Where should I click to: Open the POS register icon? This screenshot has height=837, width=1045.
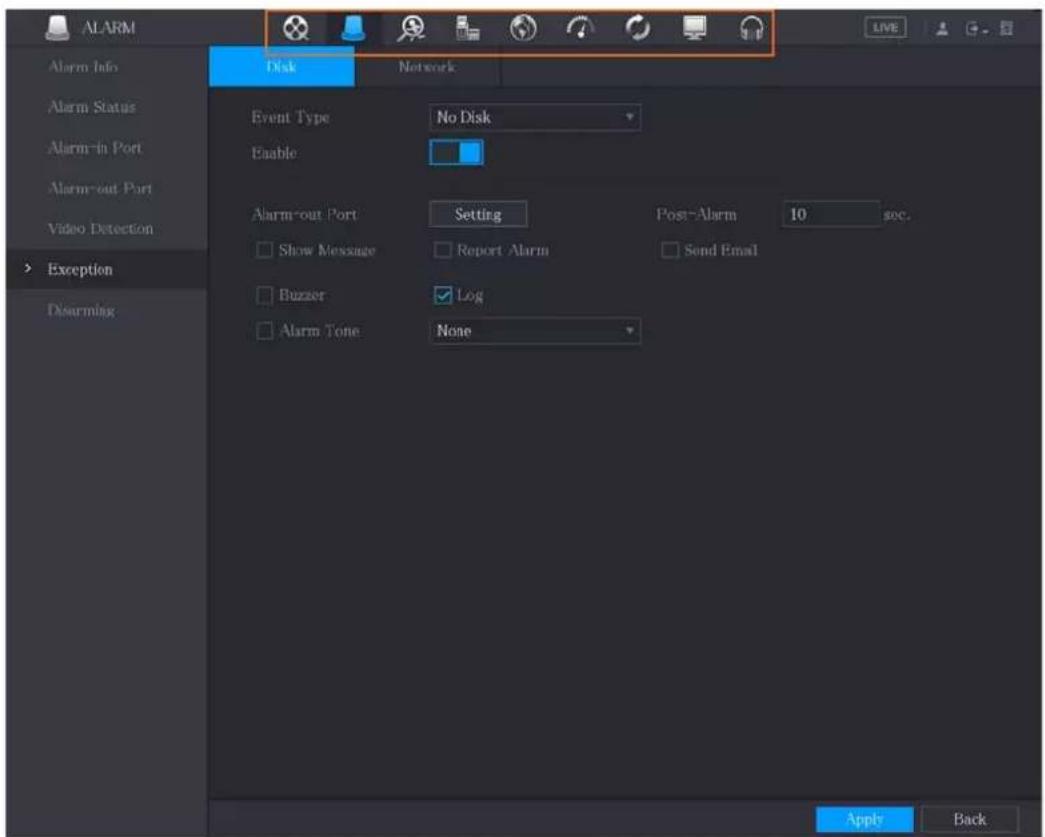(467, 28)
